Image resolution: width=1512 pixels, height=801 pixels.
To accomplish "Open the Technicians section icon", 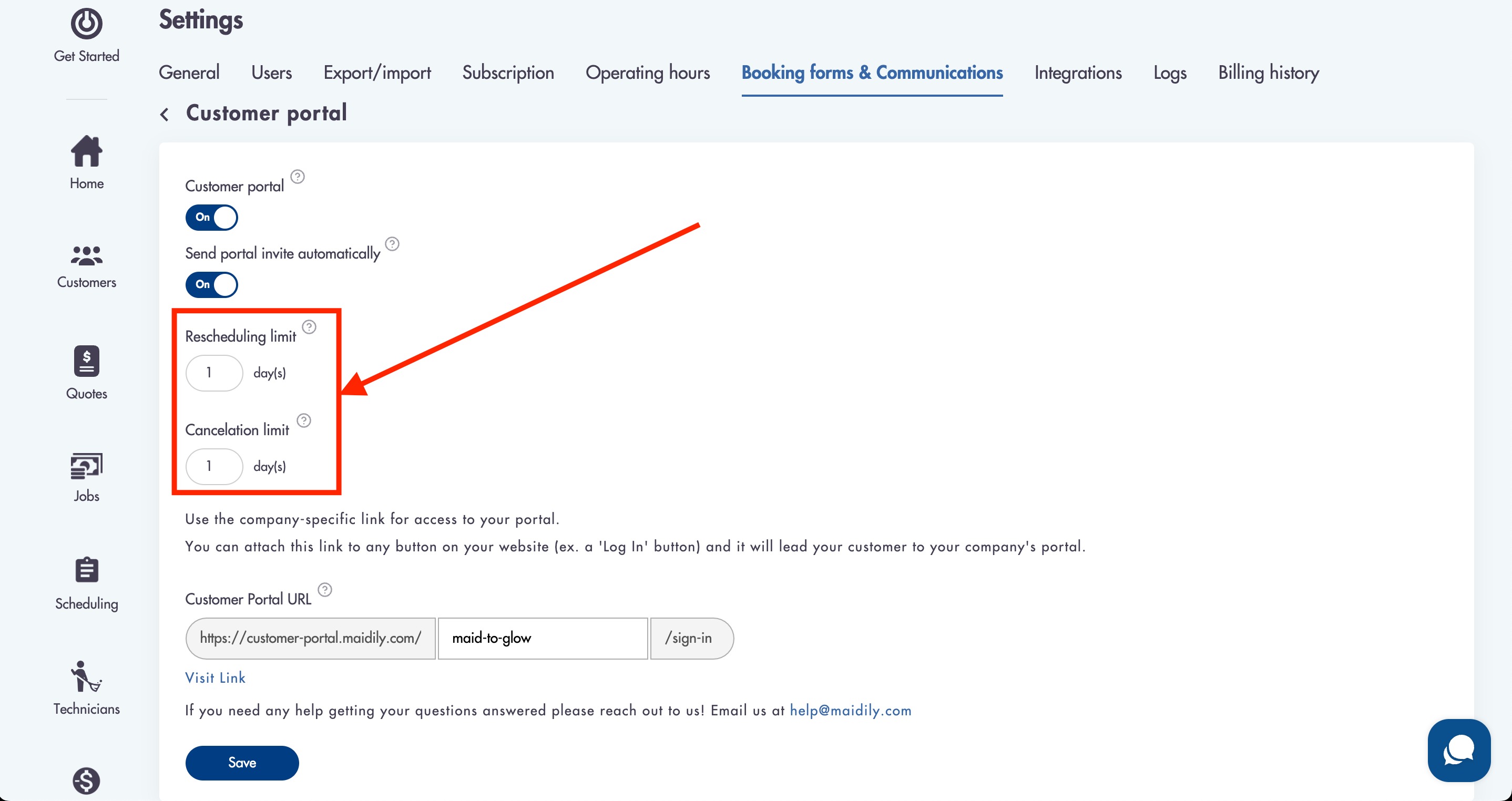I will click(x=86, y=677).
